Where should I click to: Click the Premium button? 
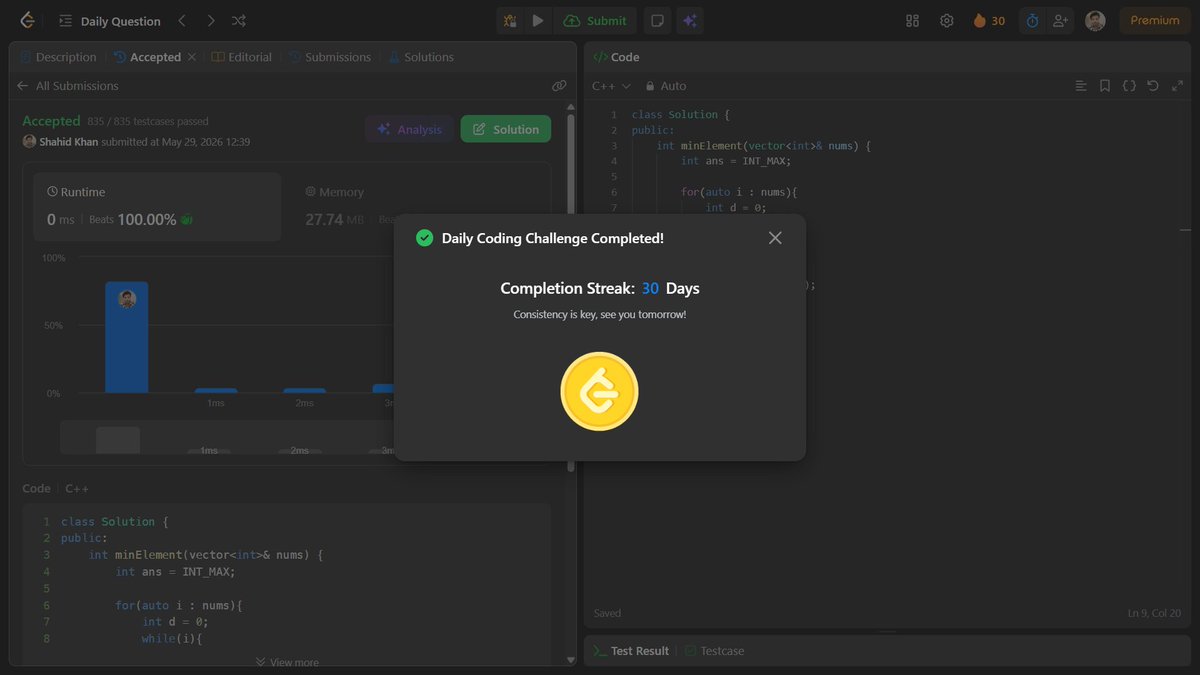[x=1155, y=20]
